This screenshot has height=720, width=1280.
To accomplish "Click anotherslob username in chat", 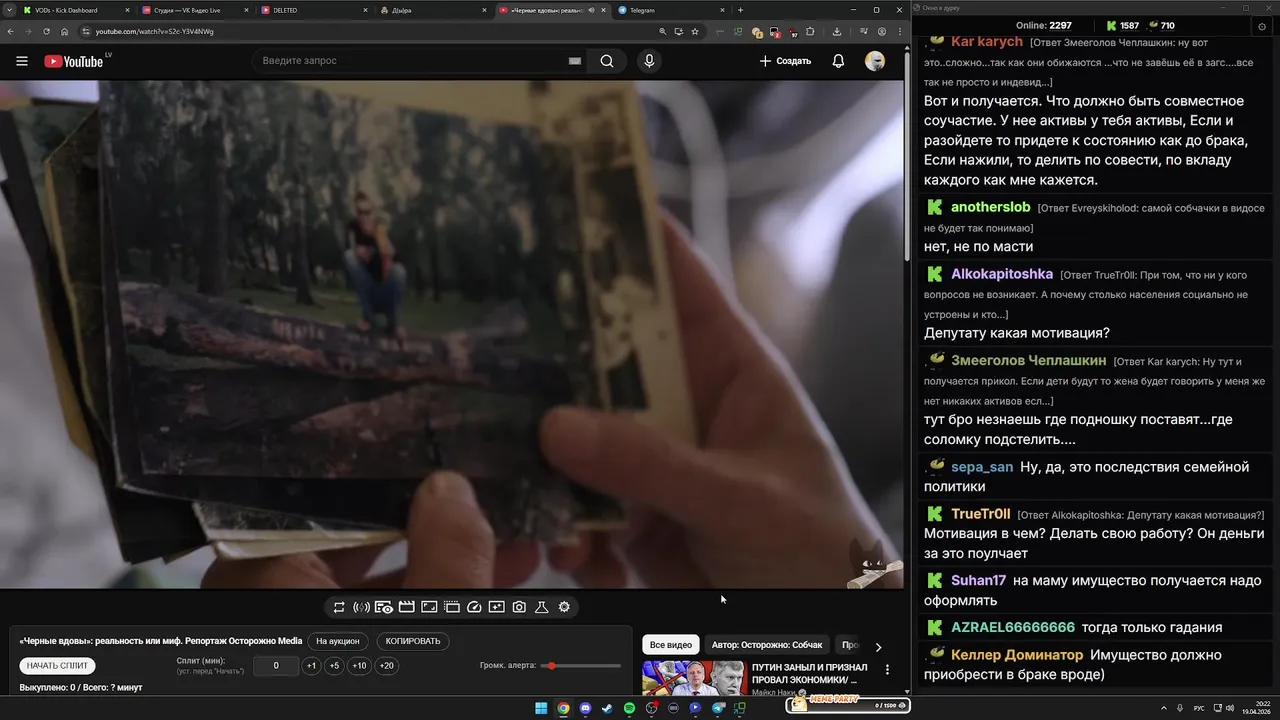I will (x=990, y=207).
